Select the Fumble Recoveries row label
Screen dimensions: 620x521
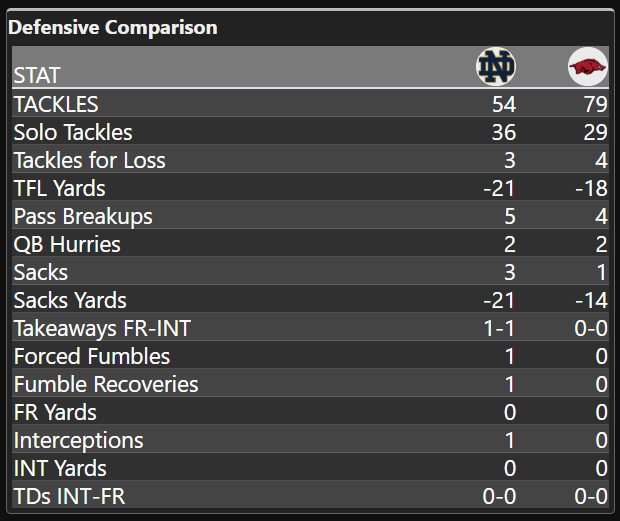[x=106, y=384]
